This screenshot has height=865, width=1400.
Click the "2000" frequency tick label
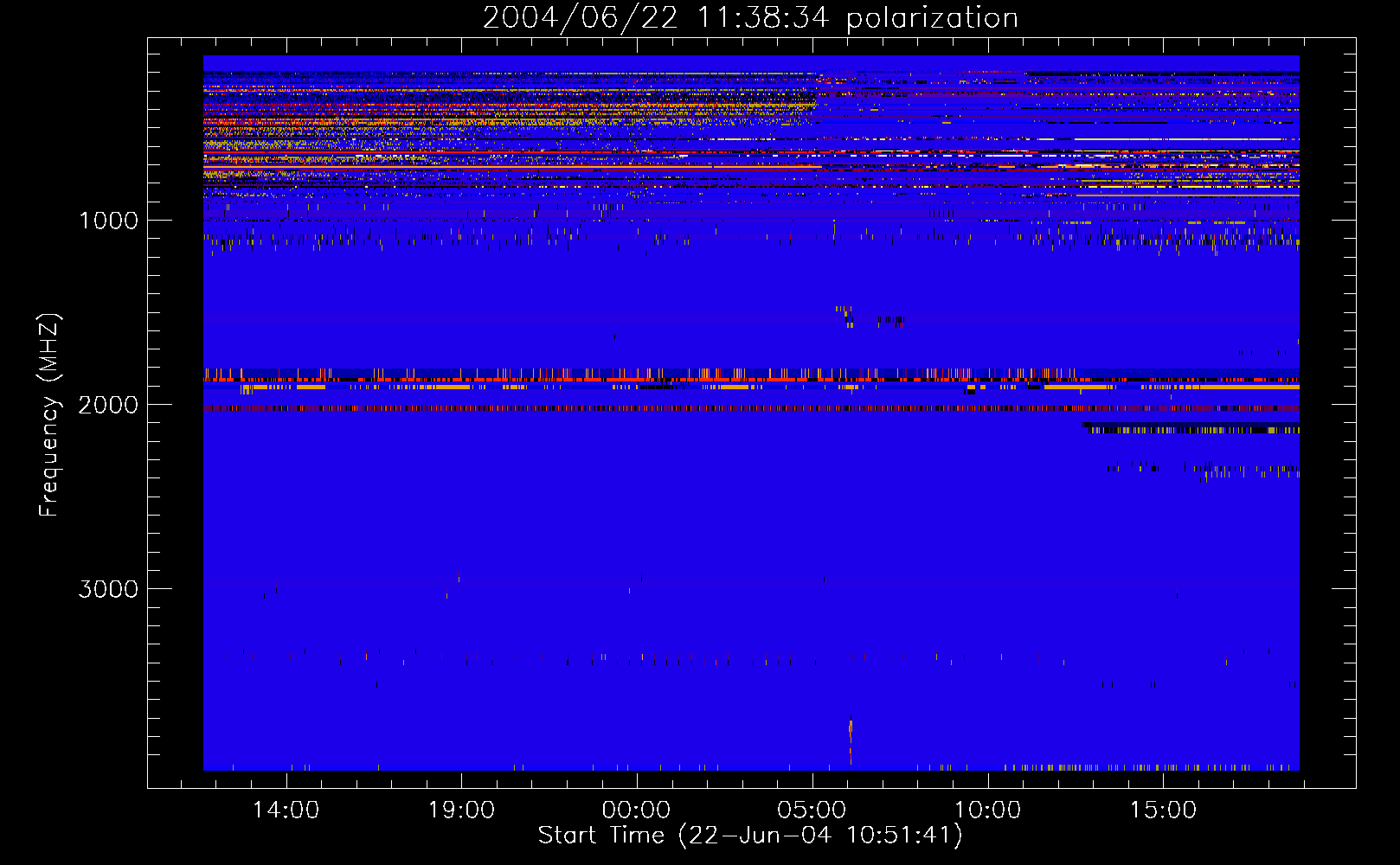pos(108,405)
